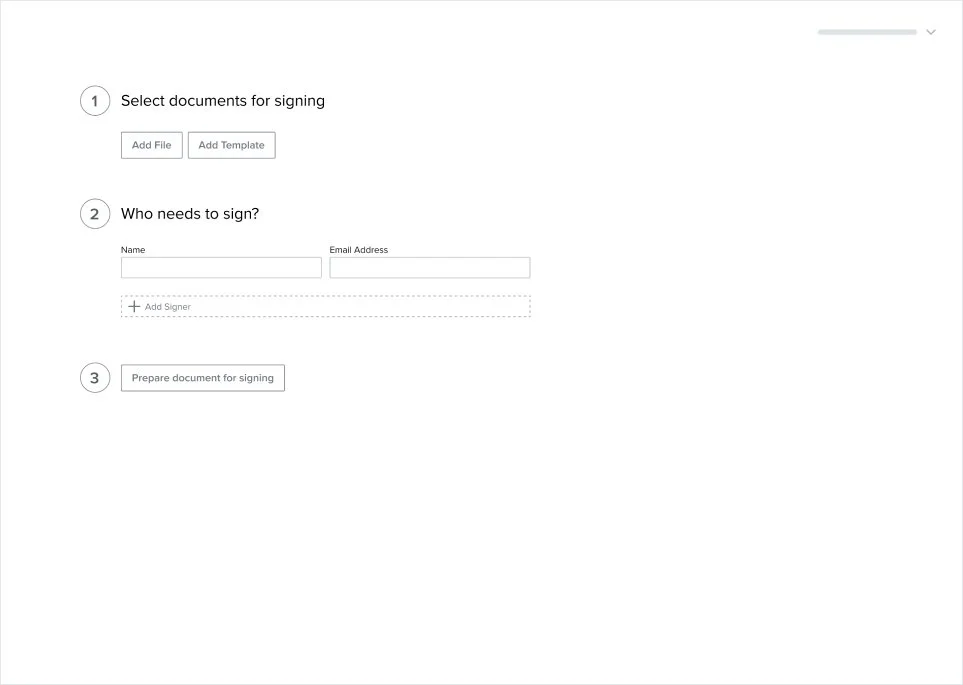
Task: Select the word Template in Add Template
Action: (243, 145)
